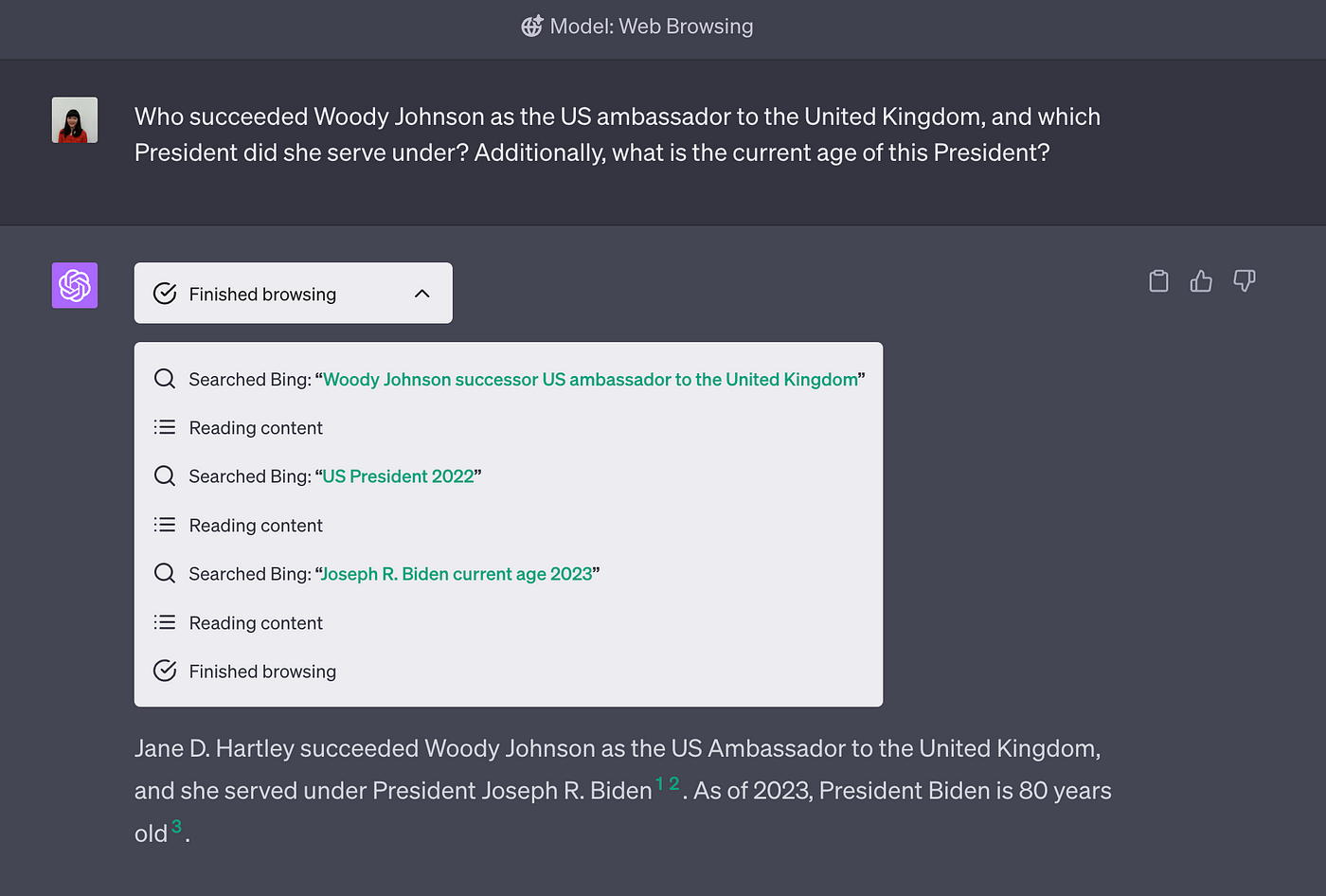1326x896 pixels.
Task: Copy the response with clipboard icon
Action: pos(1158,281)
